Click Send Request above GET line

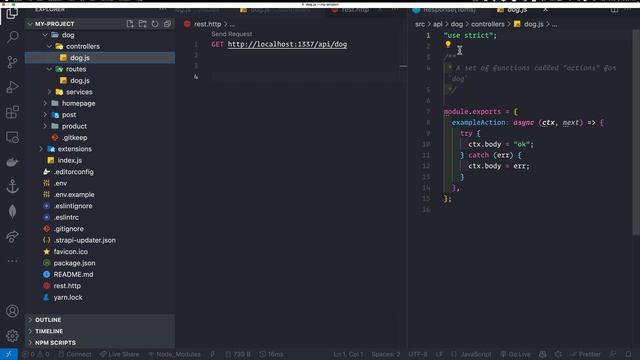coord(231,34)
